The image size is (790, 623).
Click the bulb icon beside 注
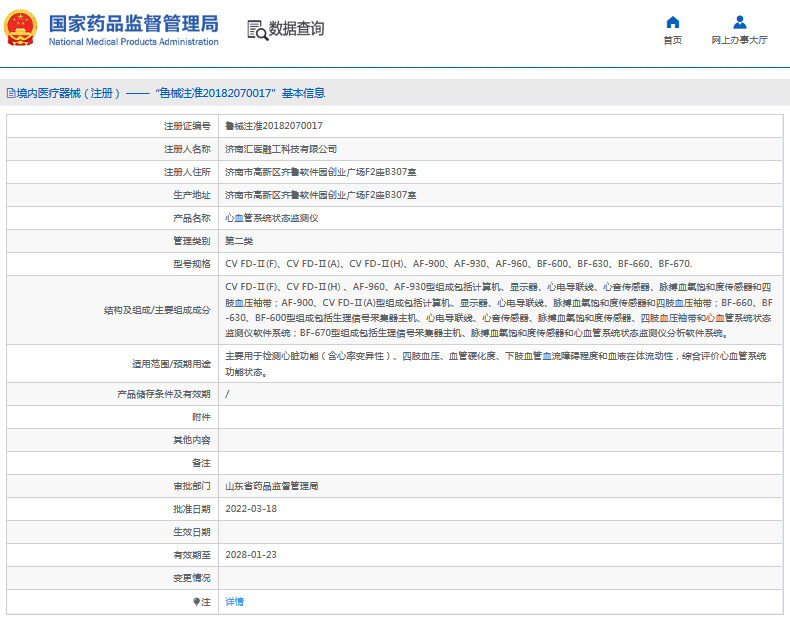(196, 601)
